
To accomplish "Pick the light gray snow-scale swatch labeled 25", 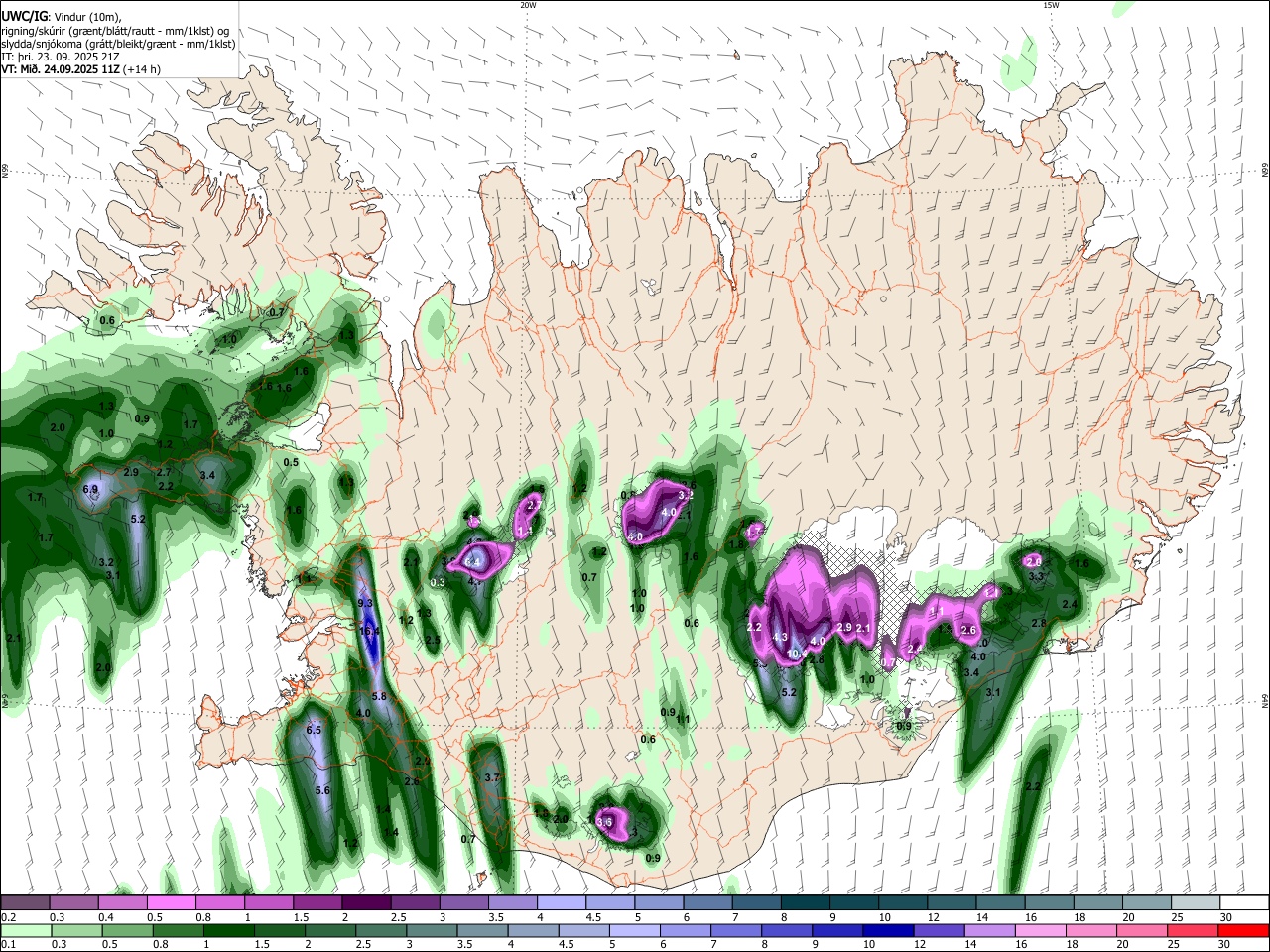I will pyautogui.click(x=1196, y=902).
